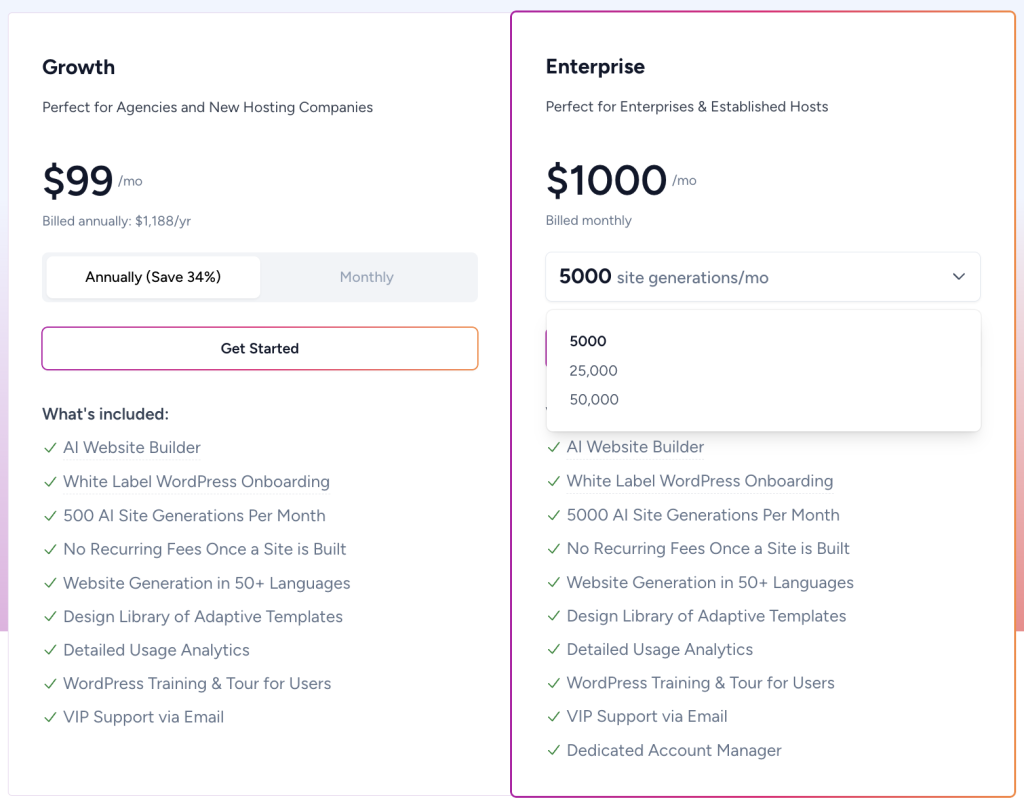Switch Growth billing to Monthly
Viewport: 1024px width, 809px height.
click(x=366, y=277)
